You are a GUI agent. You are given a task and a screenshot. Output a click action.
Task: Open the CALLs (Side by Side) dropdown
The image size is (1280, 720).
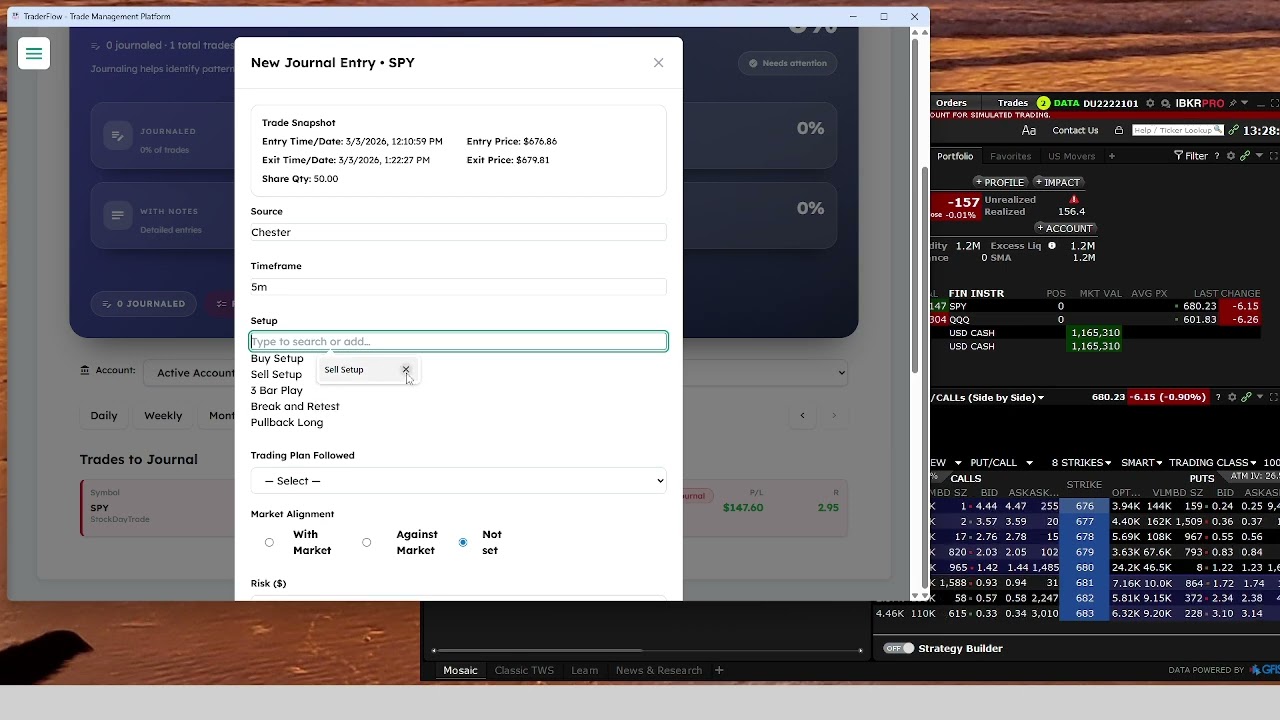[x=987, y=398]
